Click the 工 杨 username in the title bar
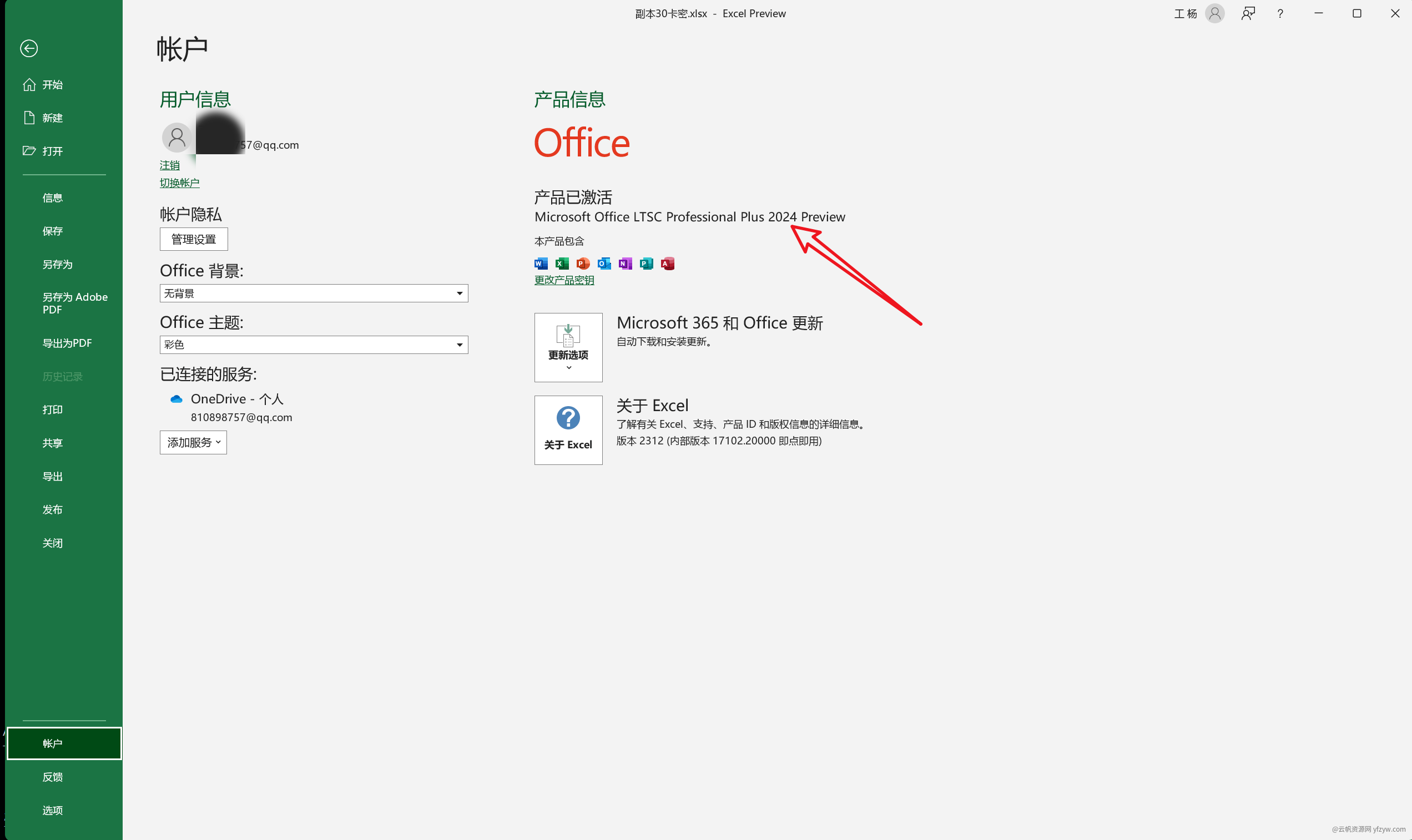The height and width of the screenshot is (840, 1412). coord(1186,13)
